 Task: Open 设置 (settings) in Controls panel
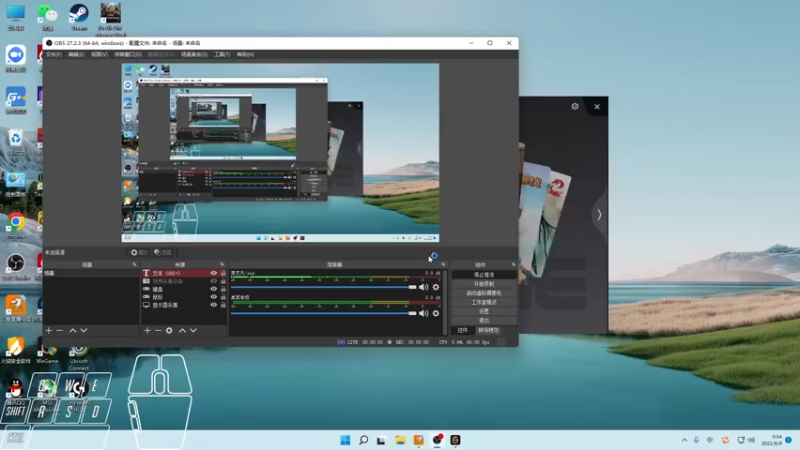484,311
